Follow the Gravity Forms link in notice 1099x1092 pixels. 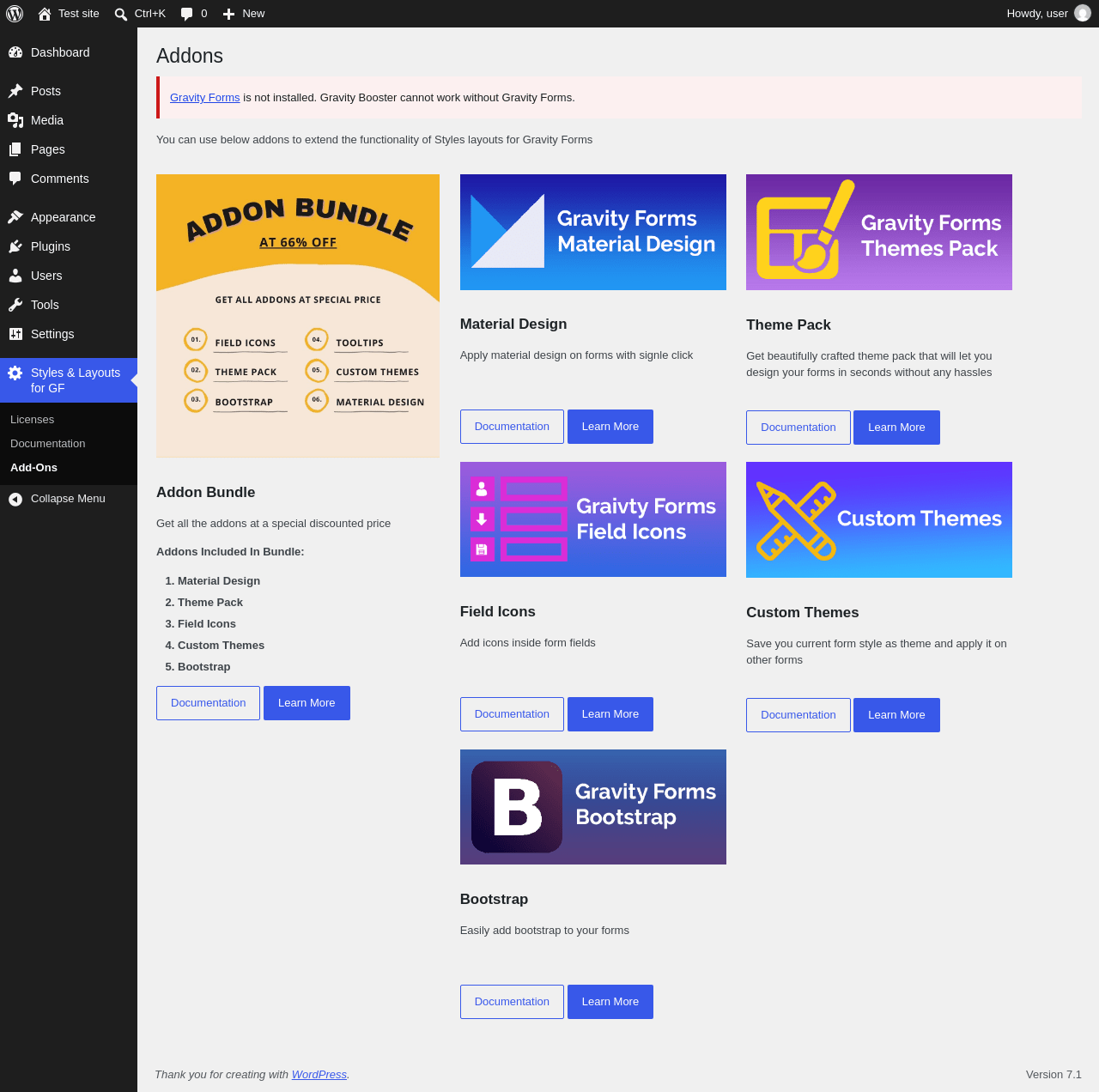tap(205, 98)
